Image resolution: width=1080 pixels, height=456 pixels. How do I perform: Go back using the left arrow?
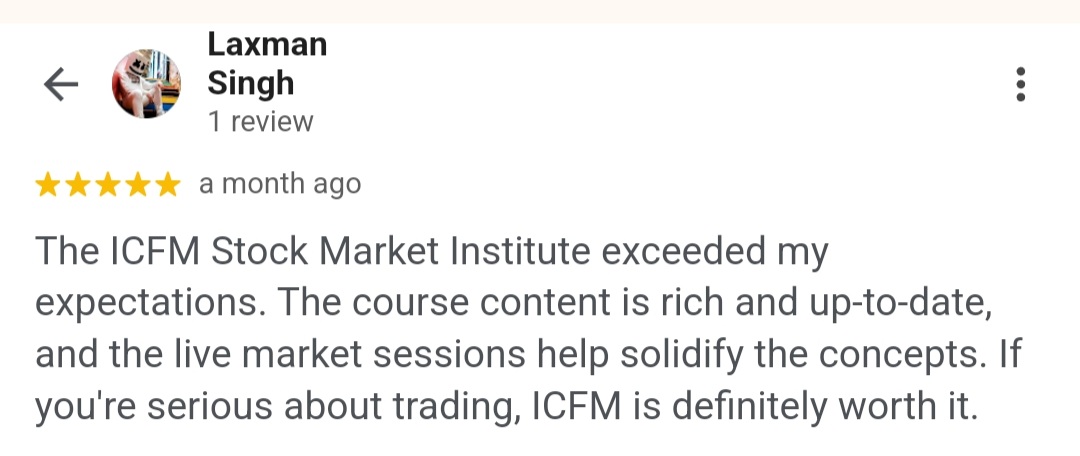(61, 85)
